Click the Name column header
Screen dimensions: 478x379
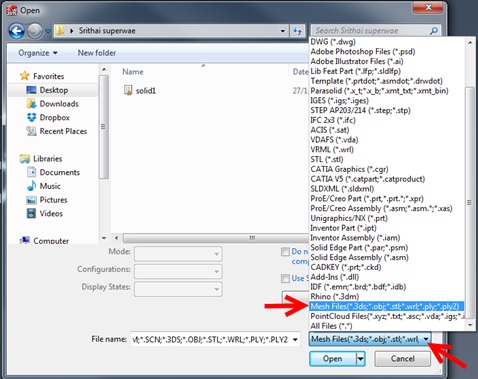[x=133, y=72]
